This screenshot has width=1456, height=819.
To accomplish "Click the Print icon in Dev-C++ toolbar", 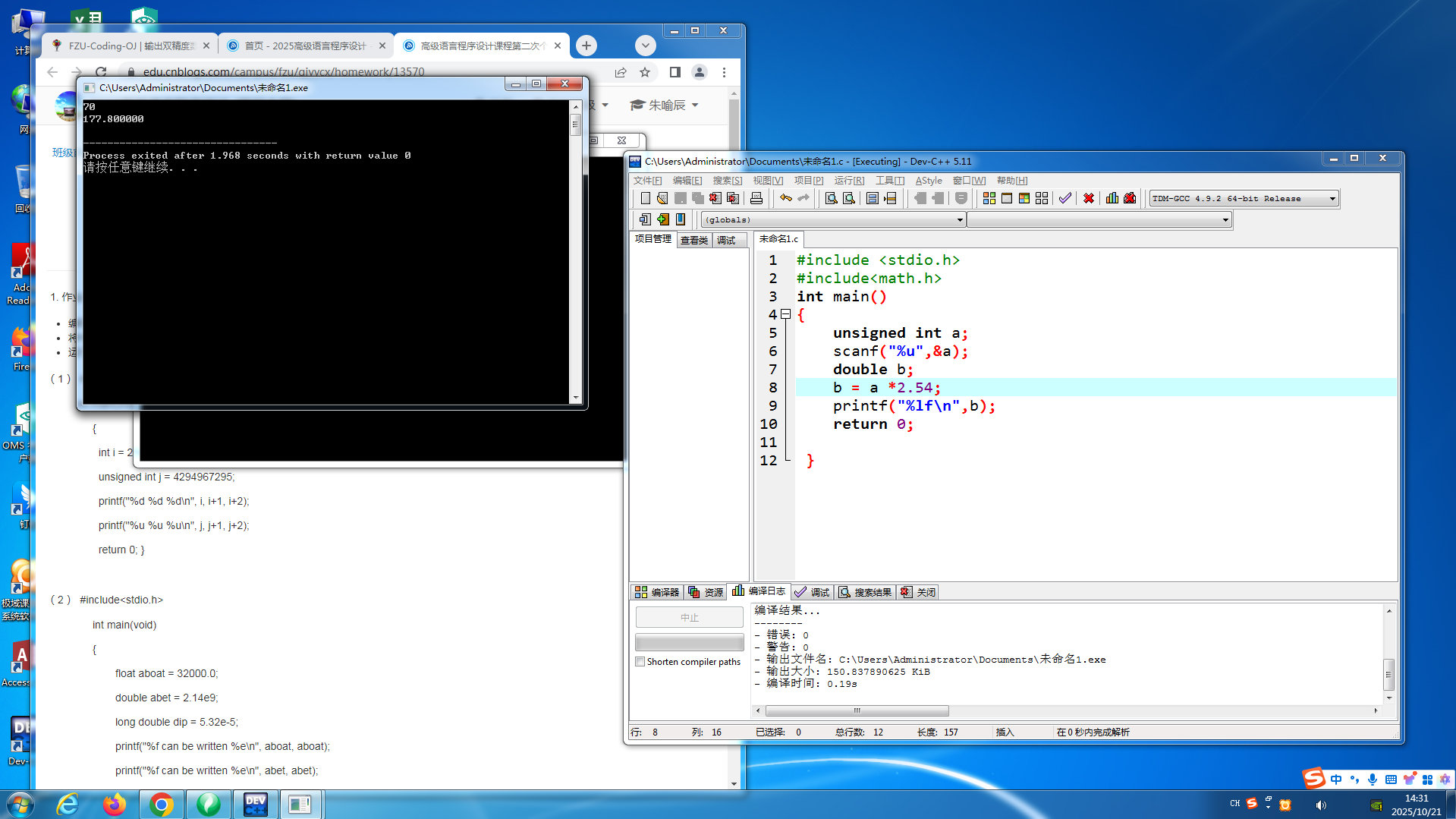I will point(756,198).
